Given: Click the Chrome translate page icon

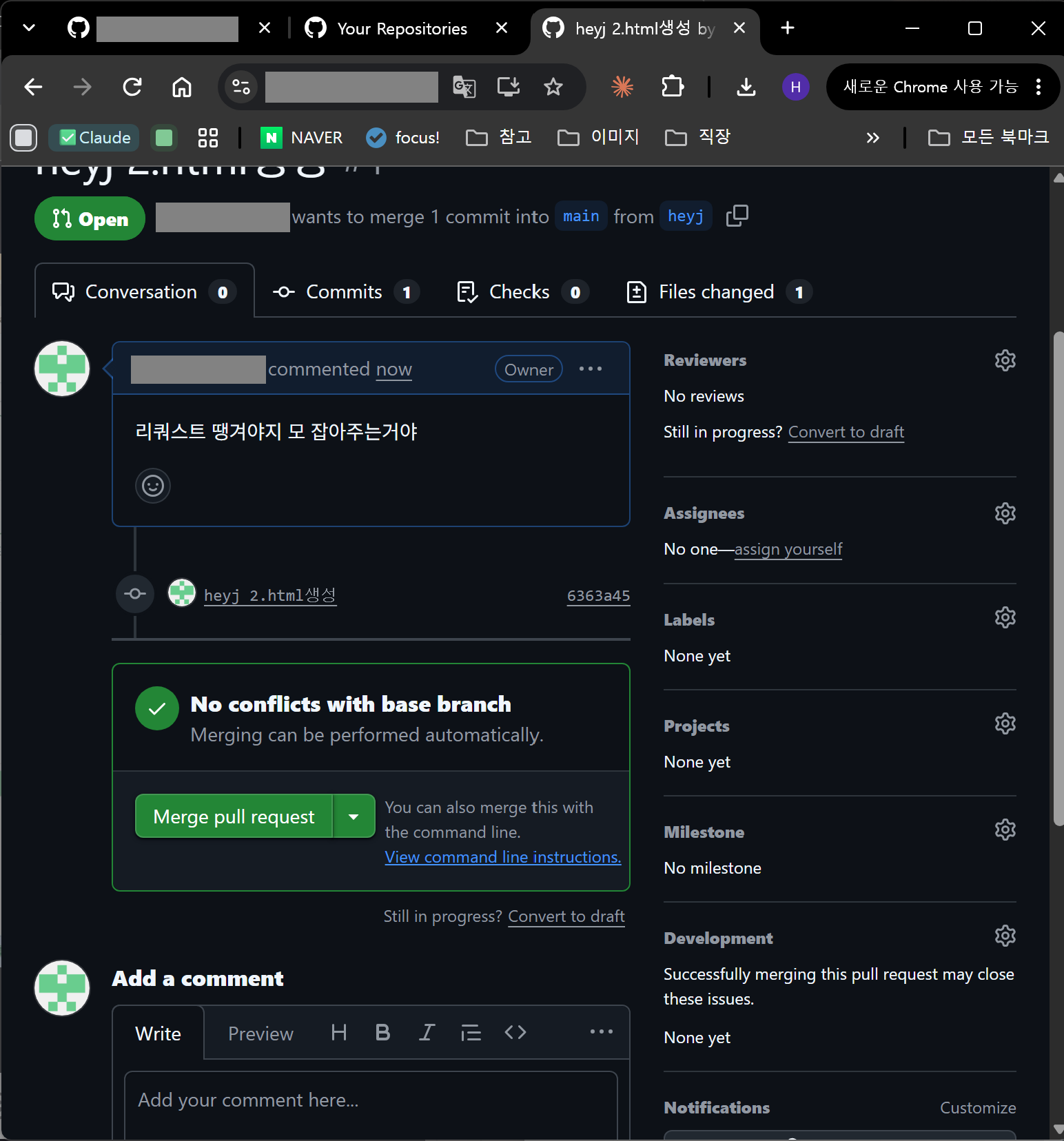Looking at the screenshot, I should coord(464,87).
